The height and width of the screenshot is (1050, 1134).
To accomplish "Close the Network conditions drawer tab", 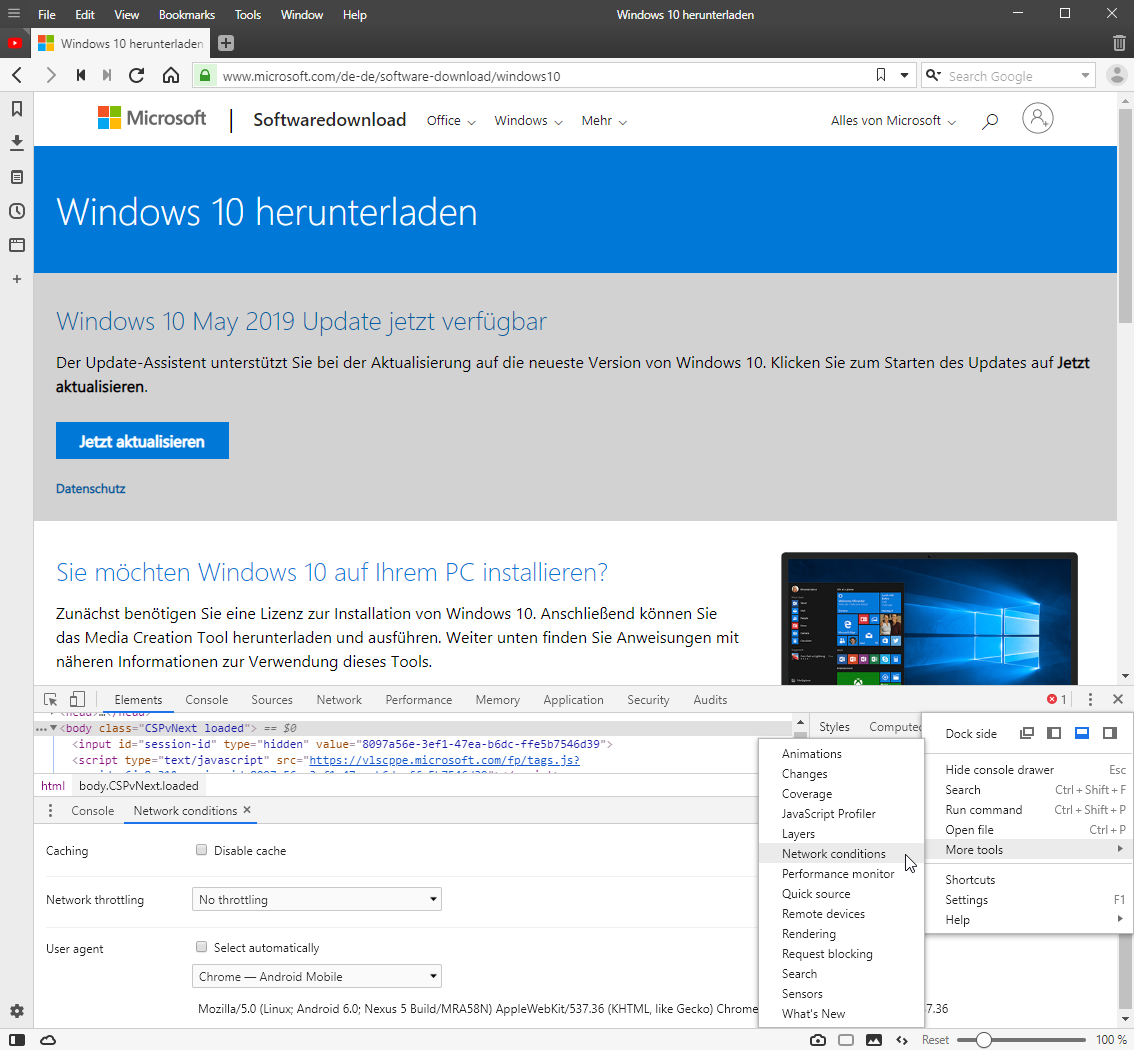I will 247,810.
